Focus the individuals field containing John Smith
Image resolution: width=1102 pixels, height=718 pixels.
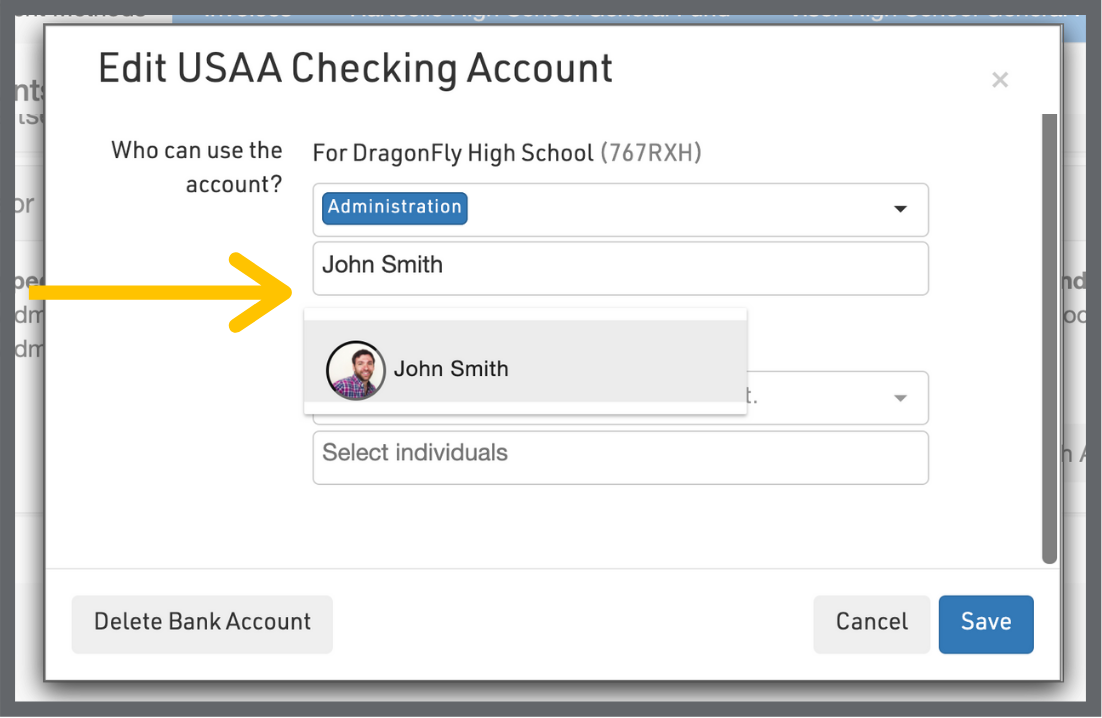620,267
